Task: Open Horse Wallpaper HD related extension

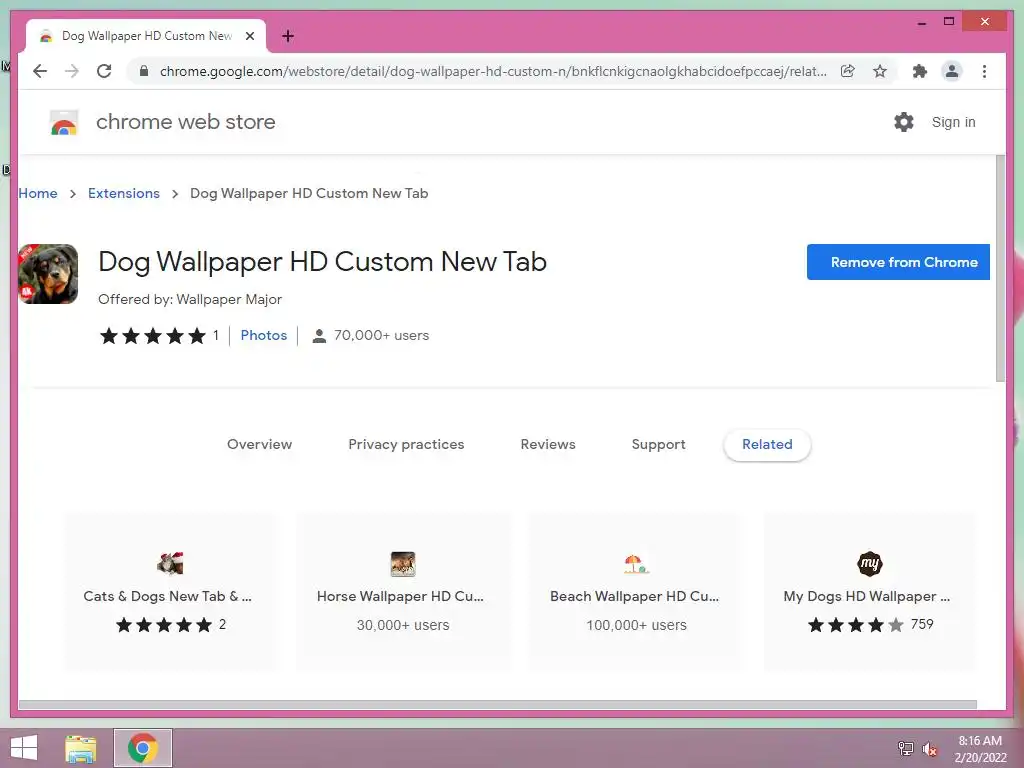Action: (x=403, y=592)
